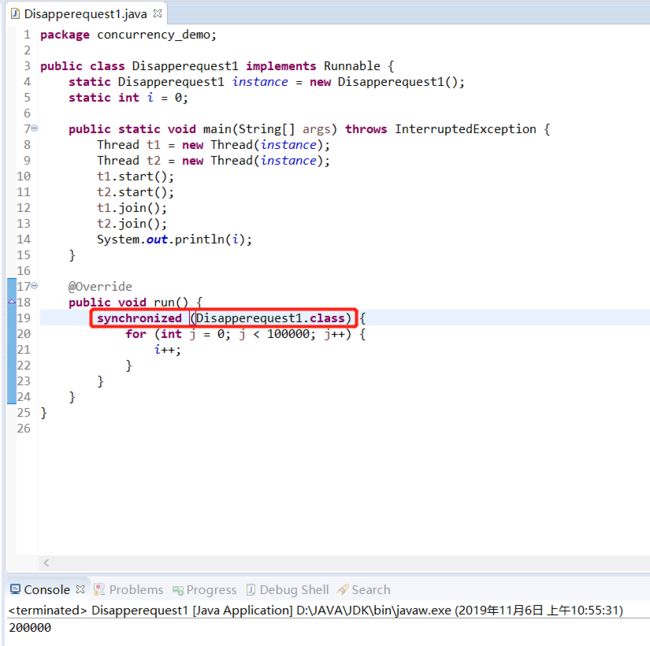Click line number 26 in the gutter
This screenshot has height=646, width=650.
(24, 428)
